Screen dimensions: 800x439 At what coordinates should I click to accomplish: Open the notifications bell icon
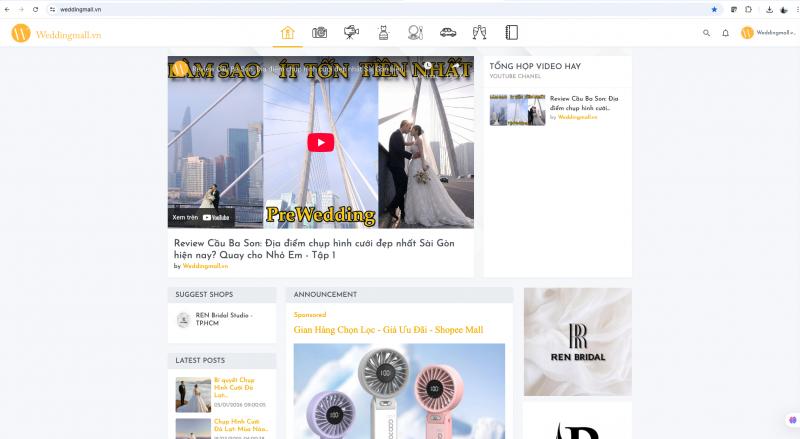[725, 33]
